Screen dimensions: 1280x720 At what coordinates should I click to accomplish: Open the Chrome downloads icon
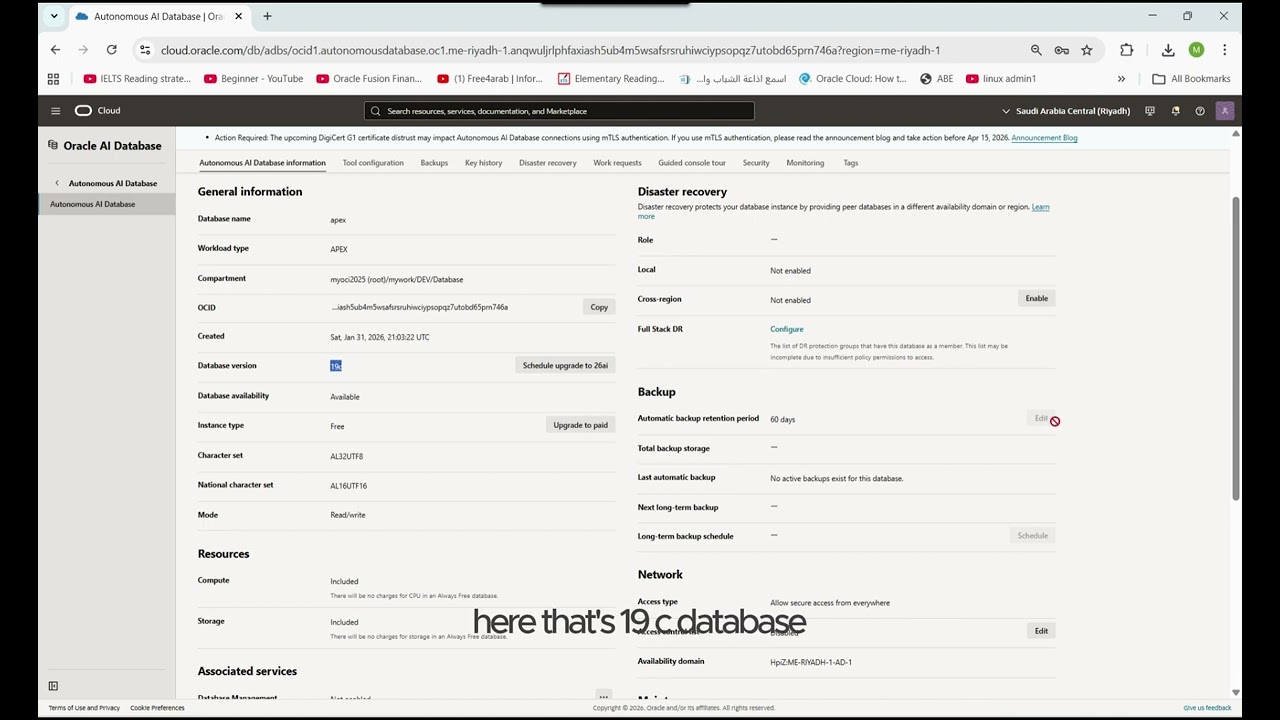pos(1168,50)
